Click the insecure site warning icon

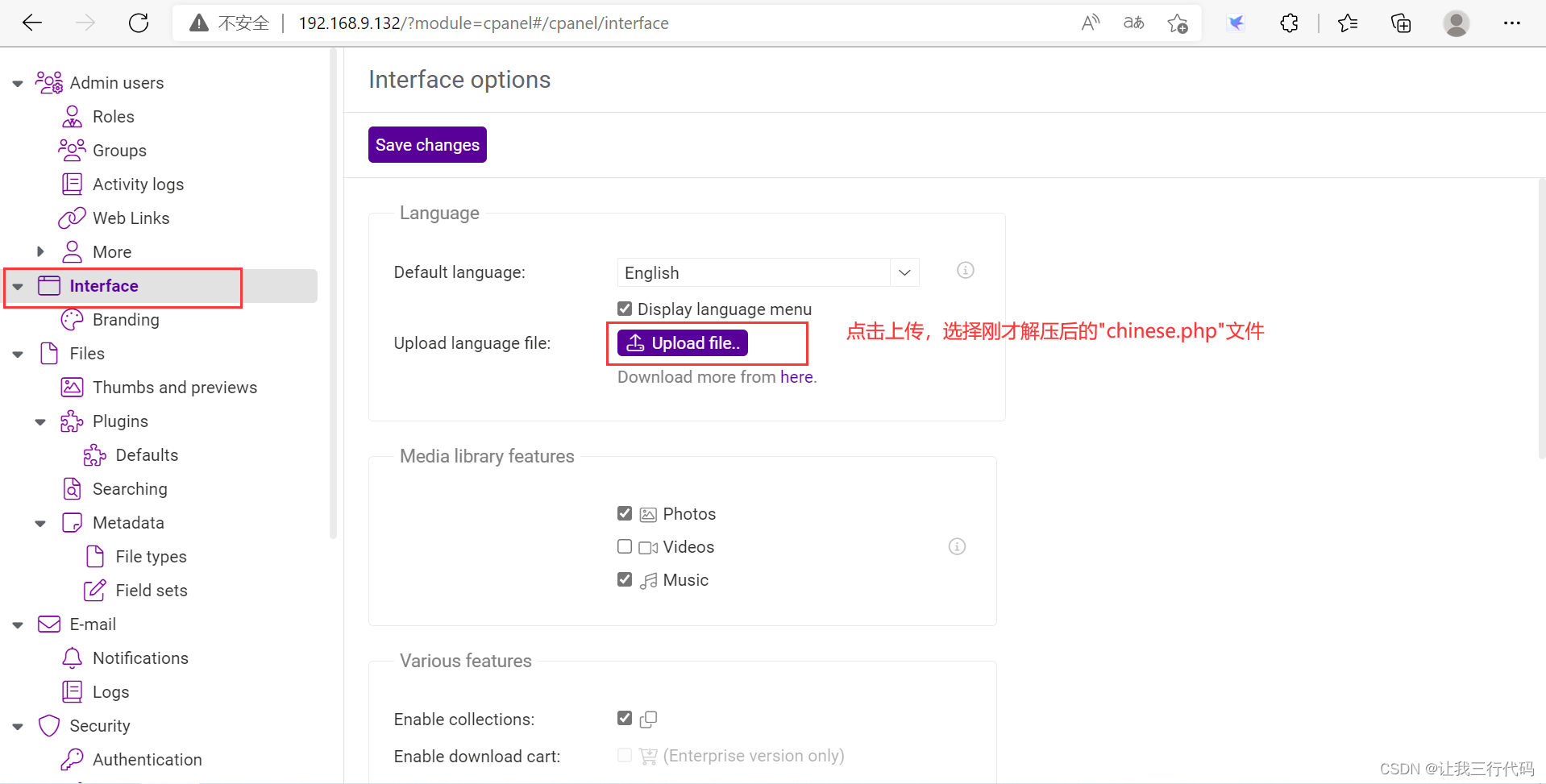click(198, 23)
